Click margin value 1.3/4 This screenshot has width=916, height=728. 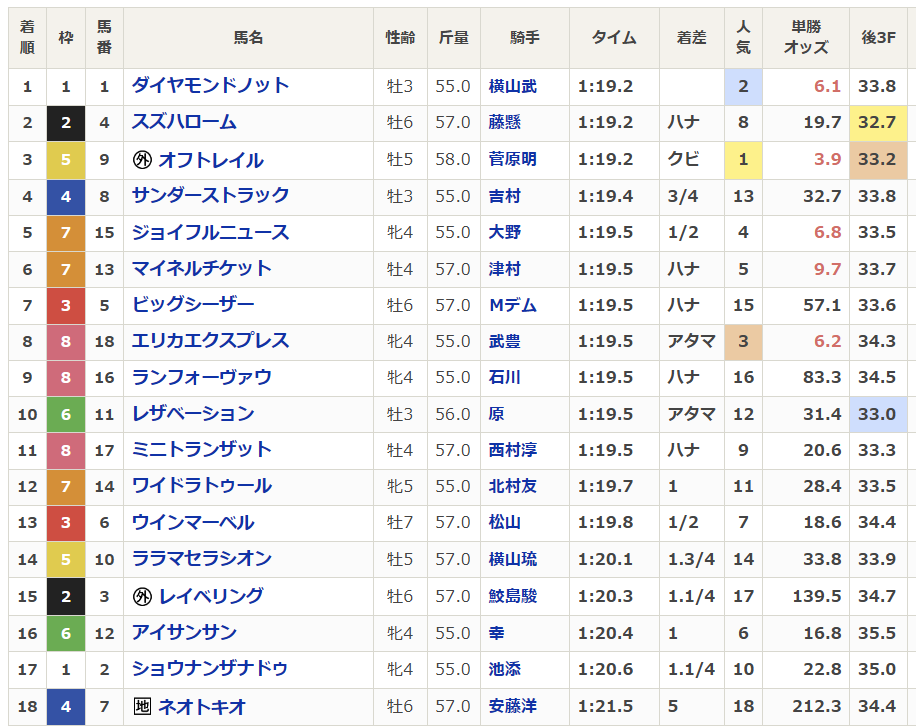tap(691, 559)
